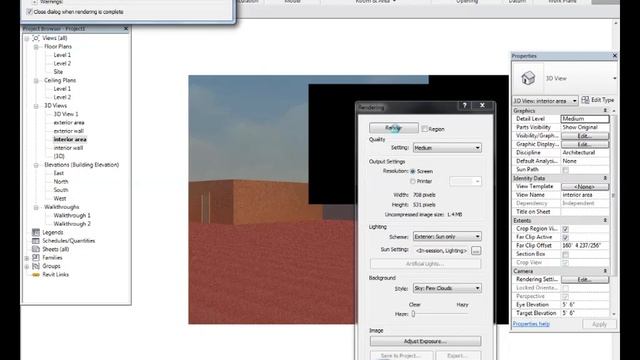The image size is (640, 360).
Task: Click the View Name field
Action: point(585,195)
